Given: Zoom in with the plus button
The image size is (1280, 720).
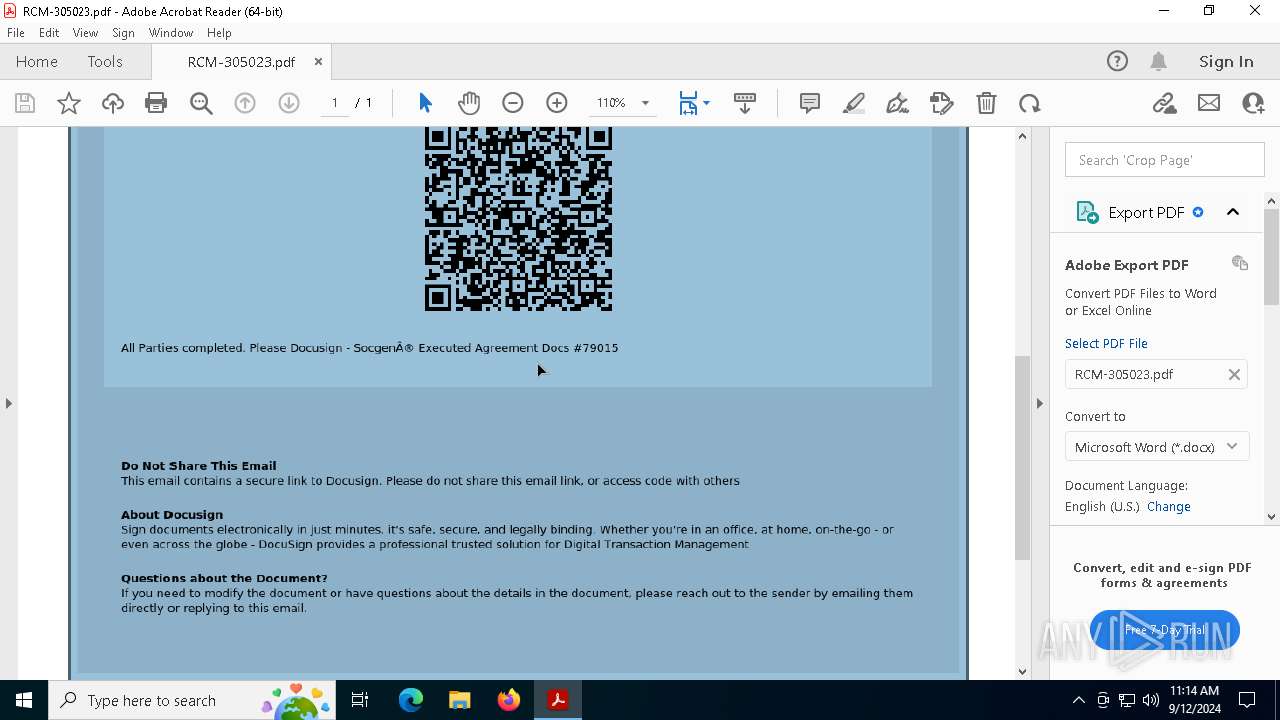Looking at the screenshot, I should [x=557, y=103].
